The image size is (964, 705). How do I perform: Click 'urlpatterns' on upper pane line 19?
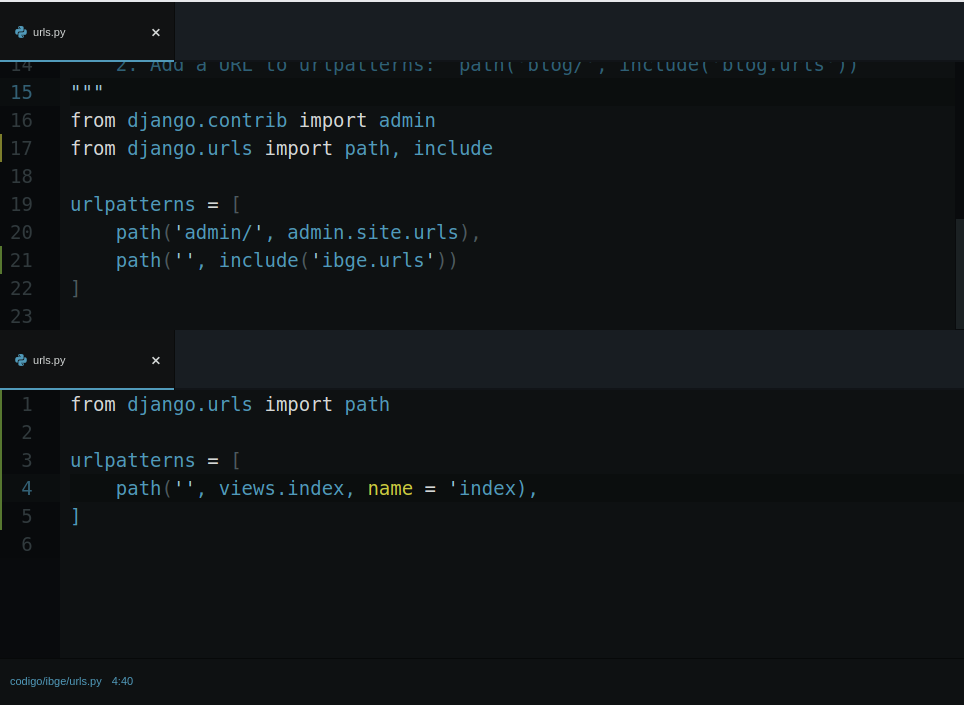[x=133, y=205]
